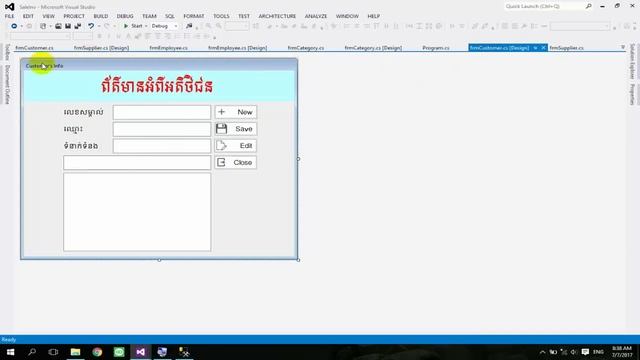The width and height of the screenshot is (640, 360).
Task: Open Toolbox side panel tab
Action: pyautogui.click(x=7, y=52)
